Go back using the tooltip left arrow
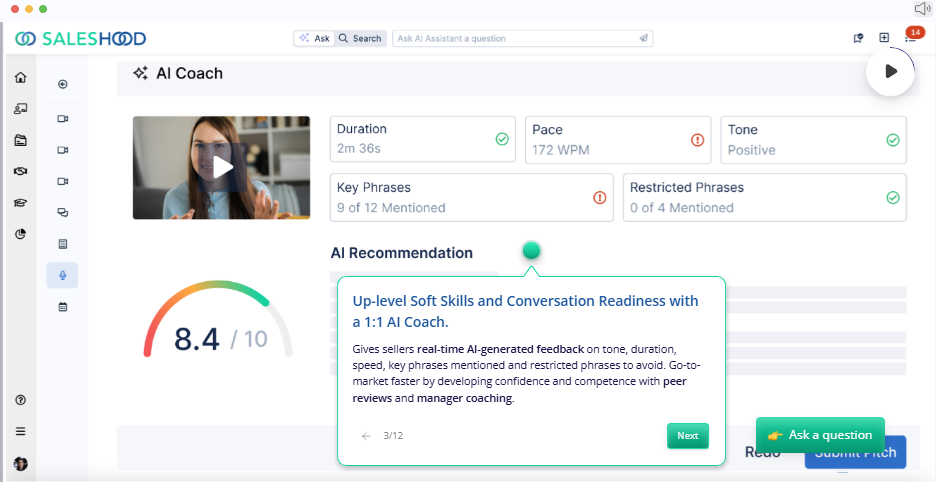Image resolution: width=936 pixels, height=482 pixels. pos(366,436)
